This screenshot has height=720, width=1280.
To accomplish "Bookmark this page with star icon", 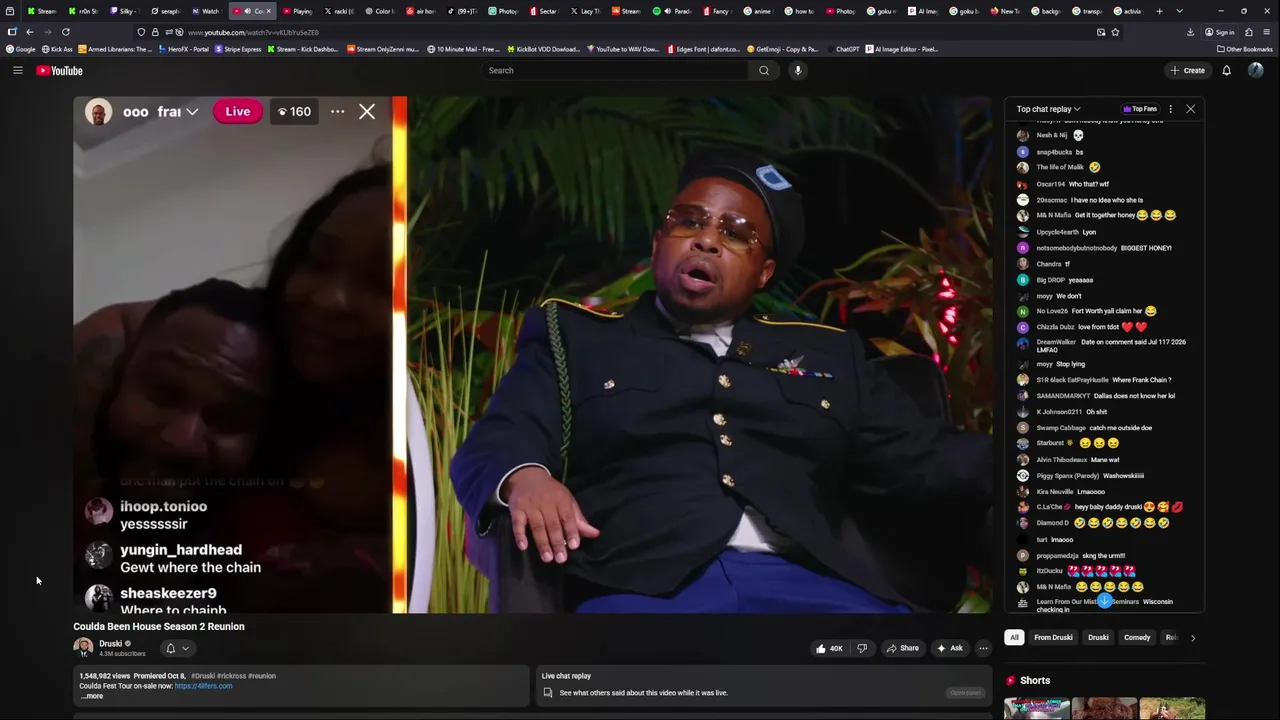I will coord(1115,32).
